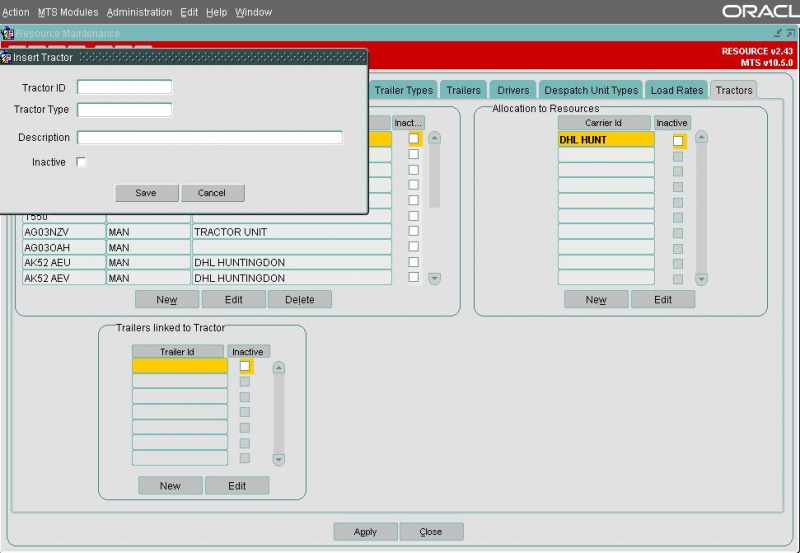Click down arrow of Carrier Id scrollbar

coord(702,279)
